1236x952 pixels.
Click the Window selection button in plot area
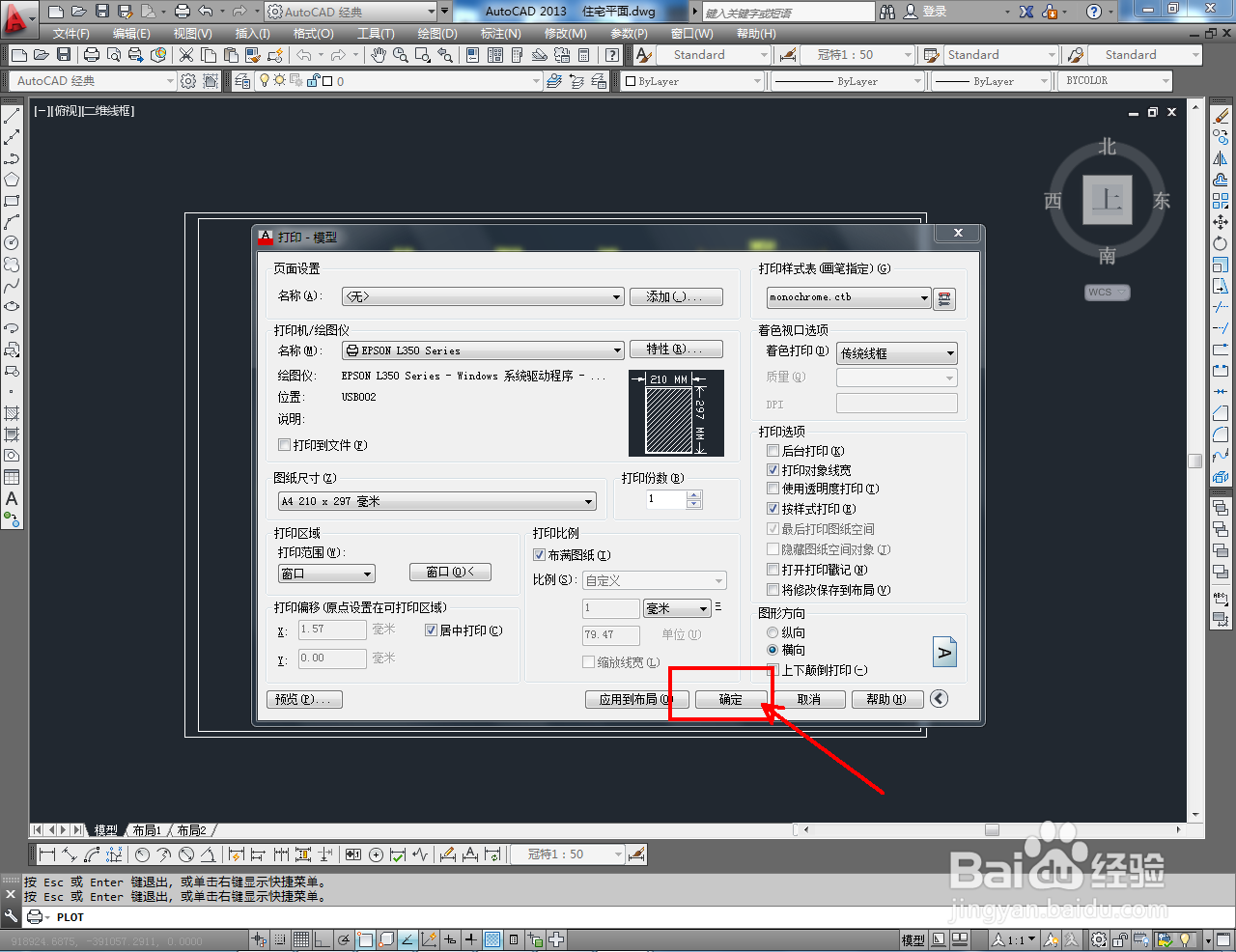(450, 573)
